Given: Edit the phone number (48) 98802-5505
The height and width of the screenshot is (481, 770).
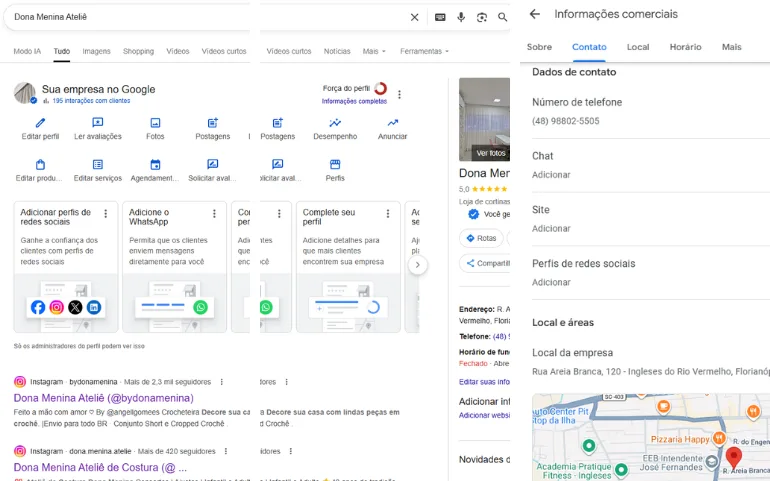Looking at the screenshot, I should pos(566,121).
